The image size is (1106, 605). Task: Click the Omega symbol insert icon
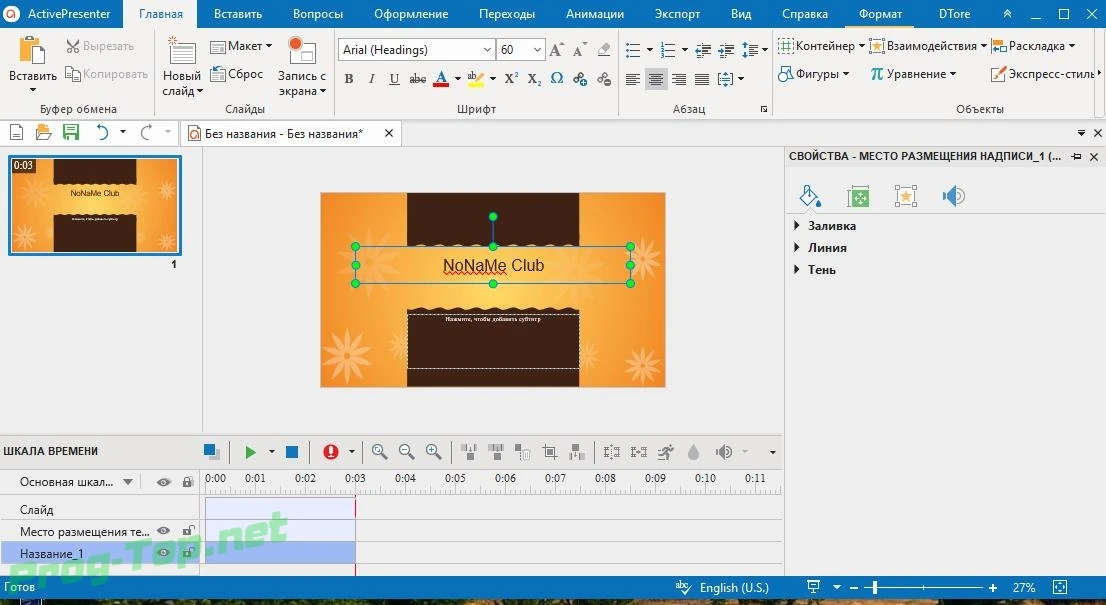click(x=557, y=78)
